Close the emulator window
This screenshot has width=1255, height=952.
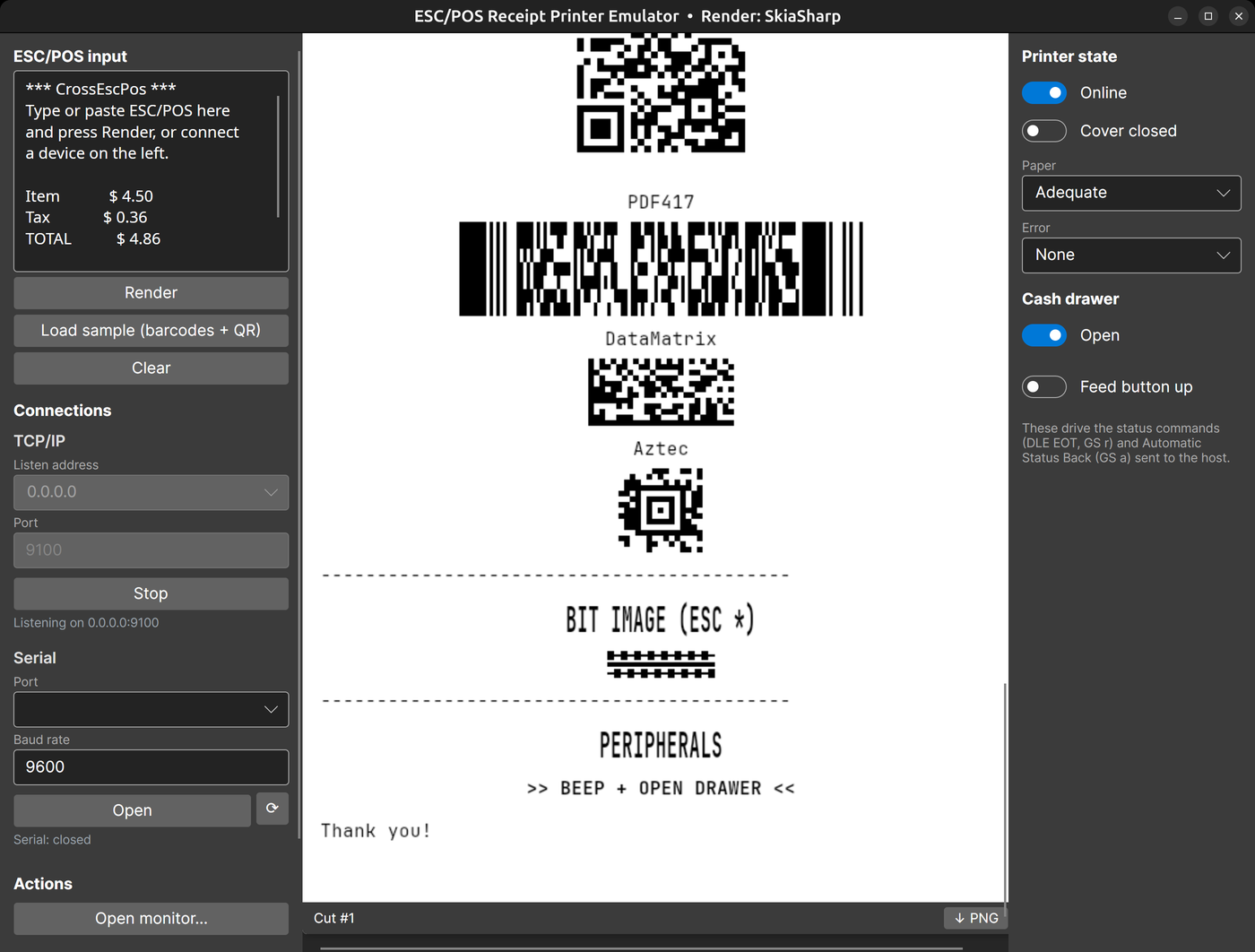1239,16
